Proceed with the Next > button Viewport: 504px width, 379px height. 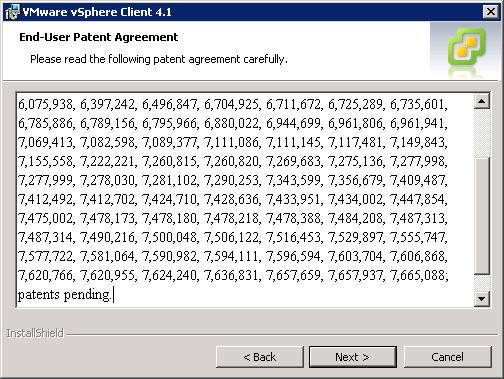[x=353, y=357]
